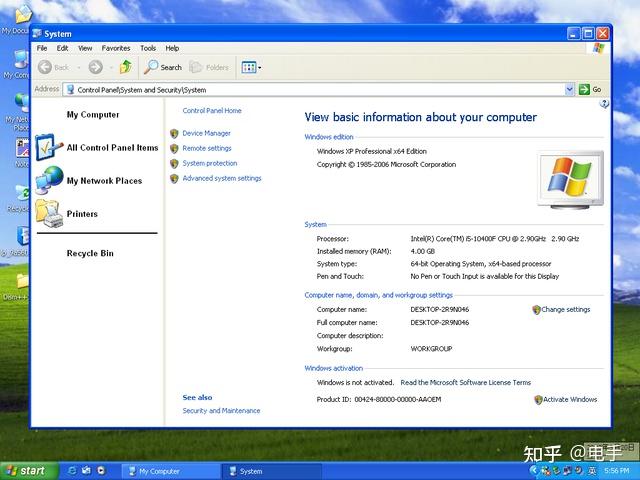Image resolution: width=640 pixels, height=480 pixels.
Task: Close the System window
Action: click(x=603, y=33)
